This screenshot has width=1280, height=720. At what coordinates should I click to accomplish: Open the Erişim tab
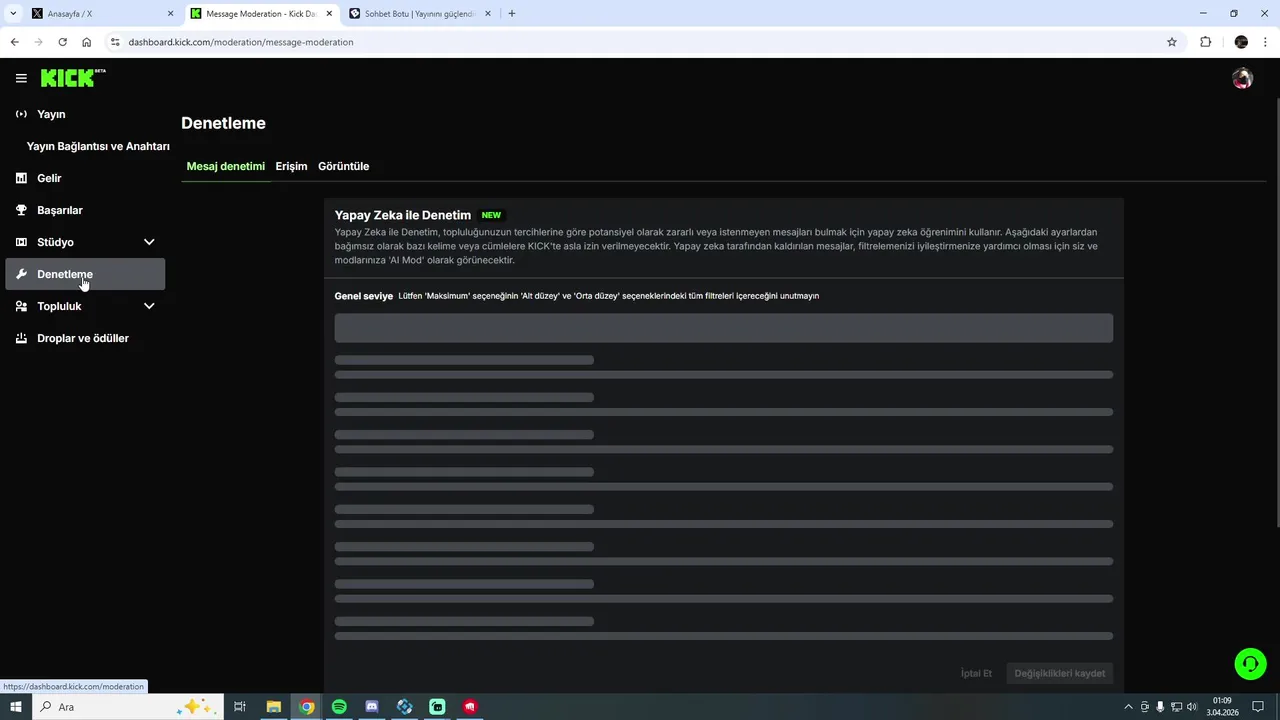tap(291, 166)
